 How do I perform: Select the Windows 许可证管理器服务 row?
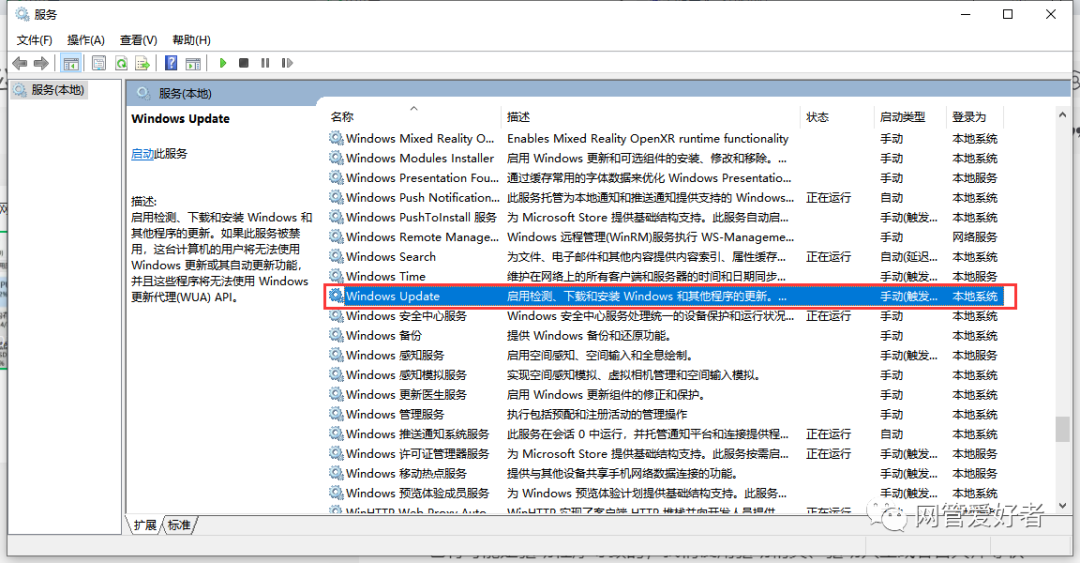665,454
